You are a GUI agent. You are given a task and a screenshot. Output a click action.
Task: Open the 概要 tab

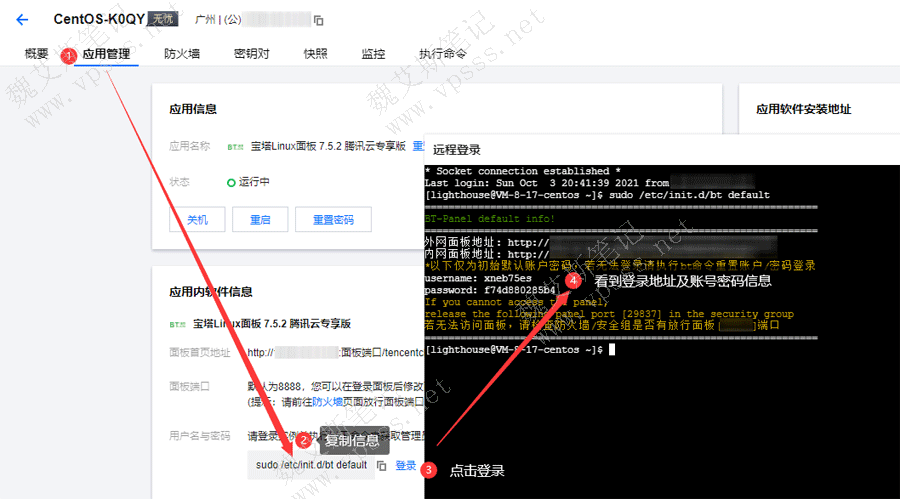click(36, 54)
